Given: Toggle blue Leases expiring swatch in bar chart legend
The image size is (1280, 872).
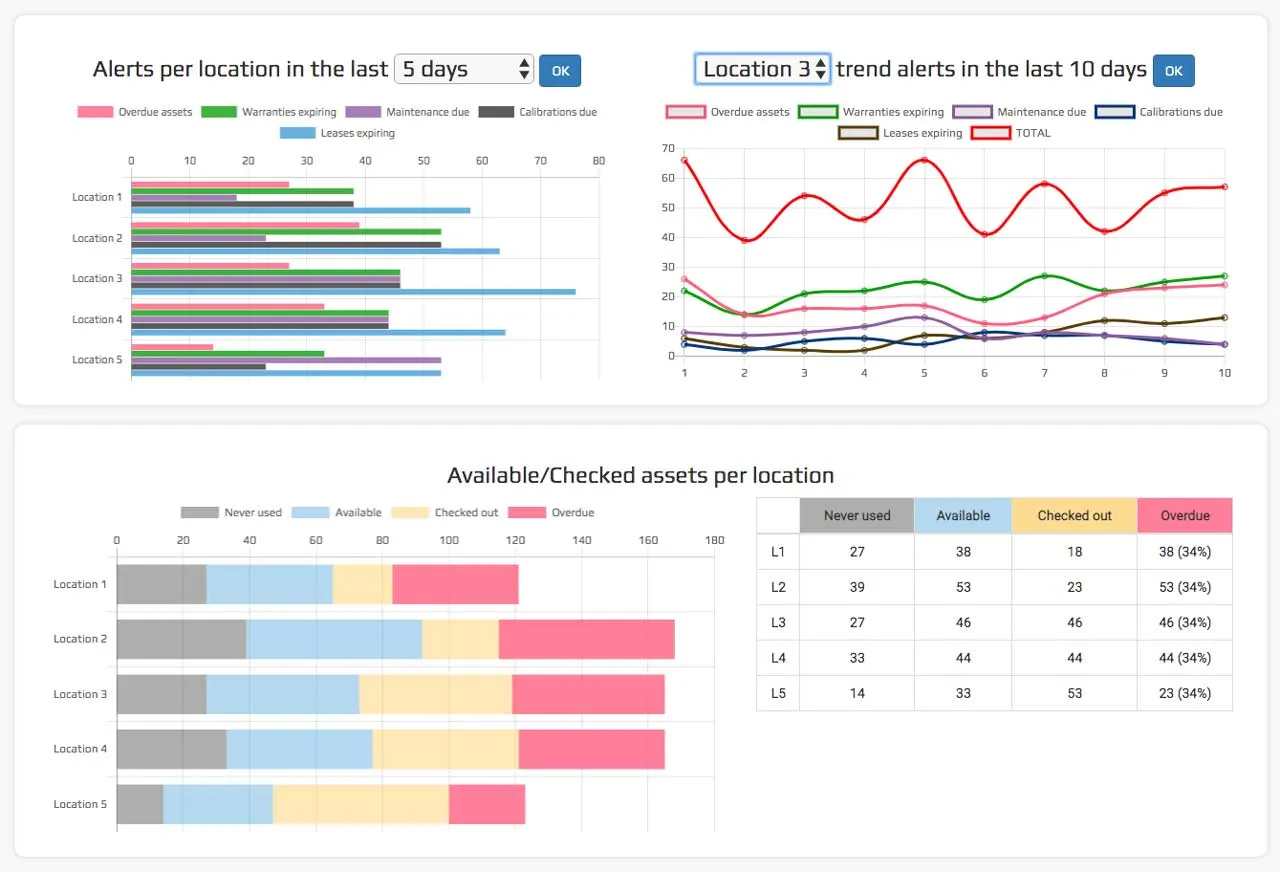Looking at the screenshot, I should 298,133.
